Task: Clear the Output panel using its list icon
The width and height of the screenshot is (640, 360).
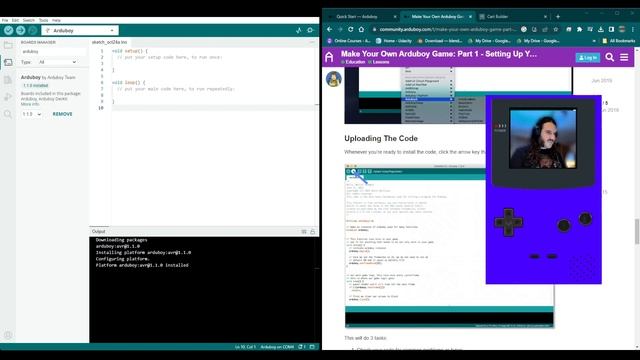Action: pyautogui.click(x=304, y=231)
